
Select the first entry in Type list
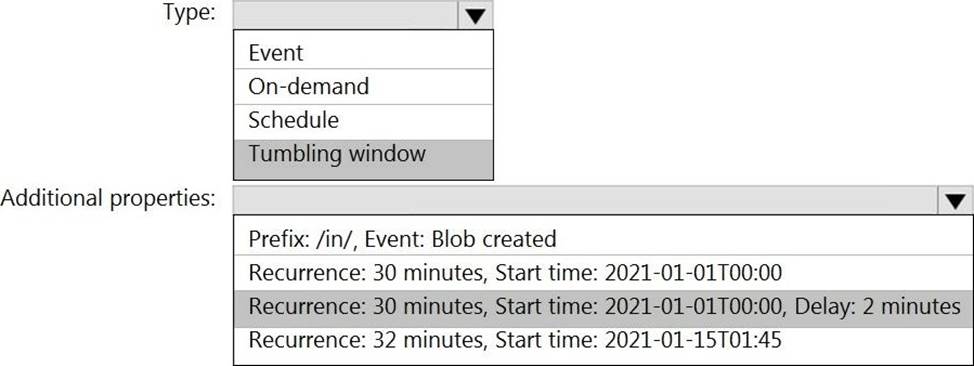tap(363, 52)
